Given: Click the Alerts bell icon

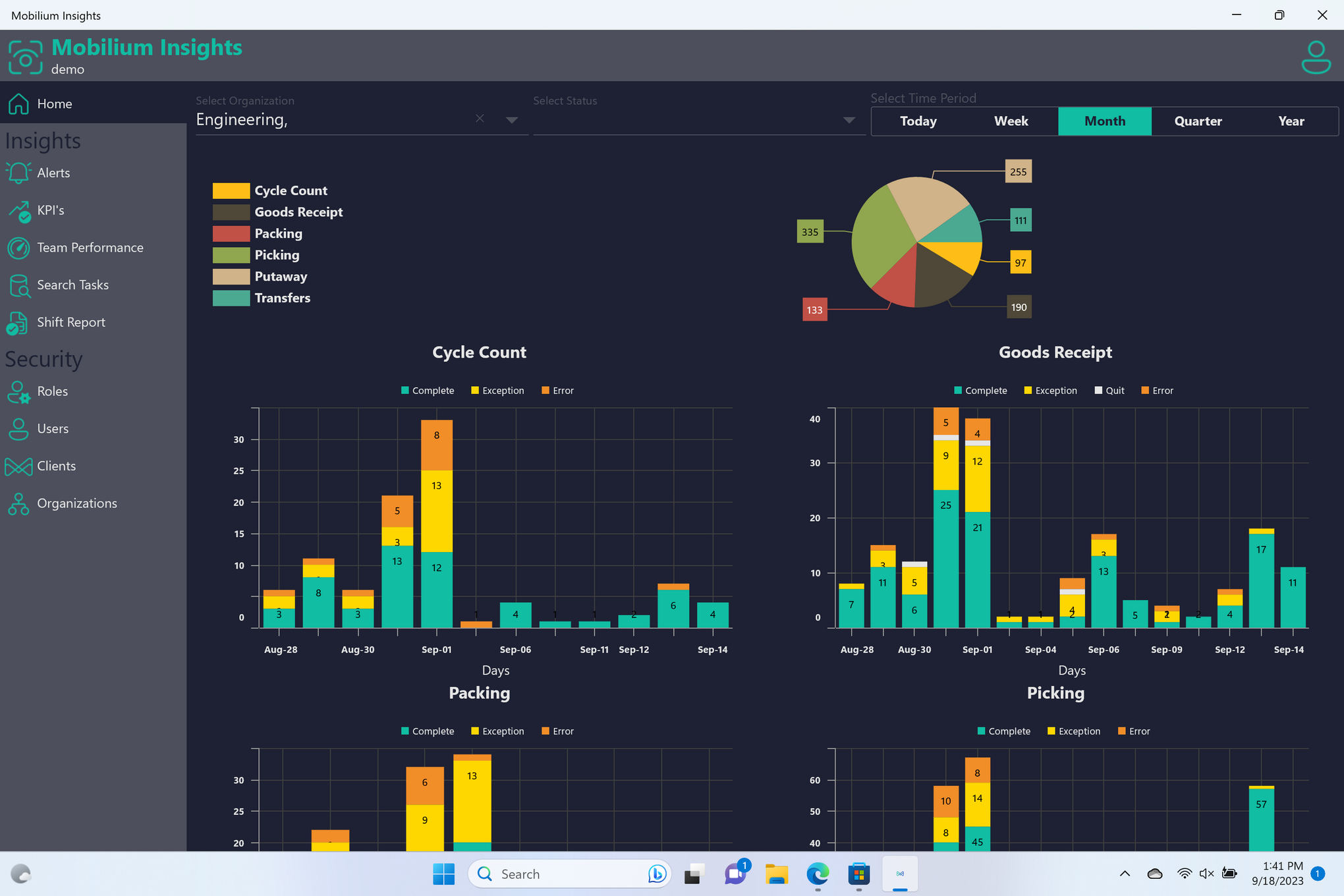Looking at the screenshot, I should 18,173.
